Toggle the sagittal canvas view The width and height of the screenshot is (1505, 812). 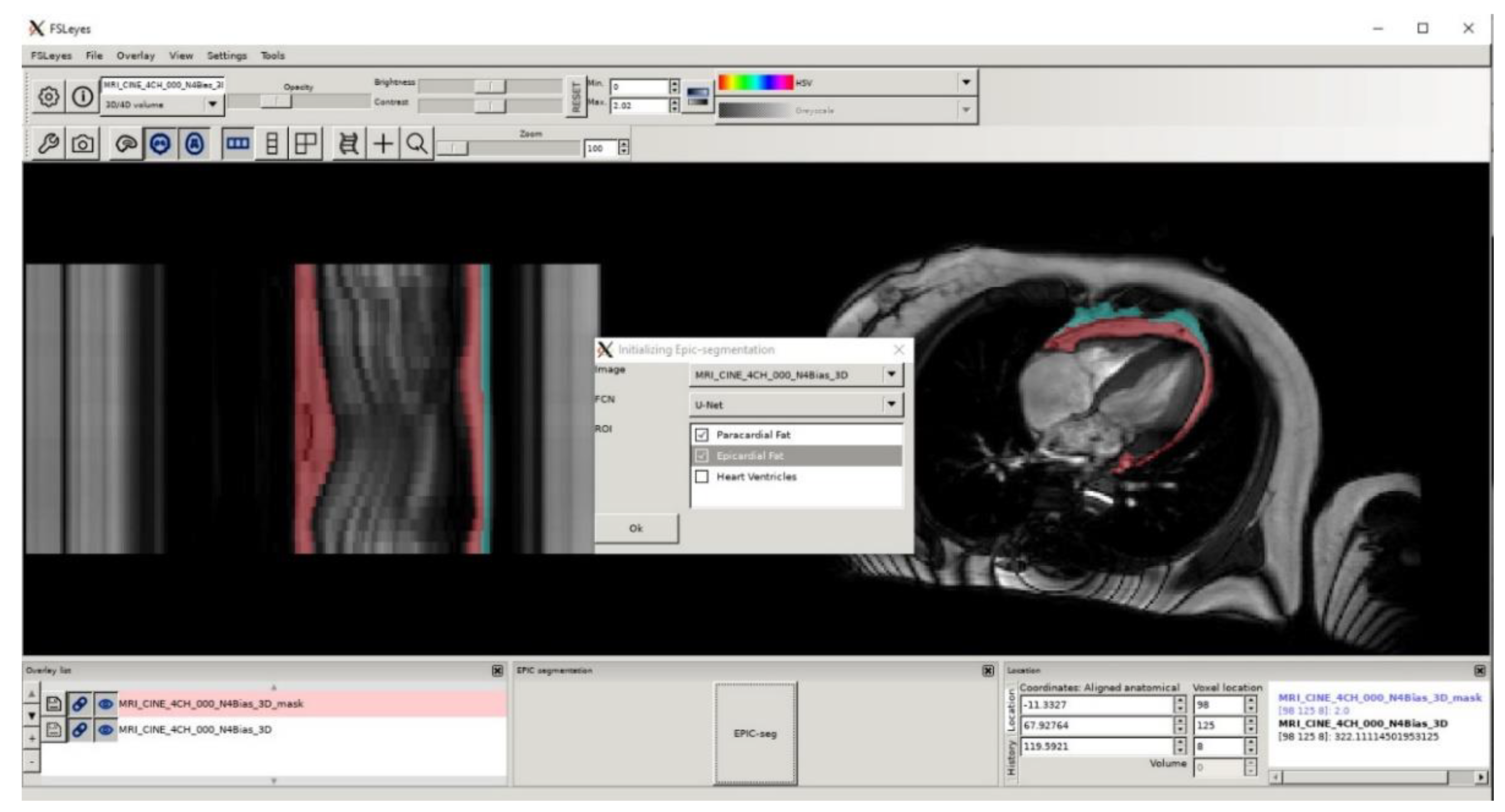[126, 144]
